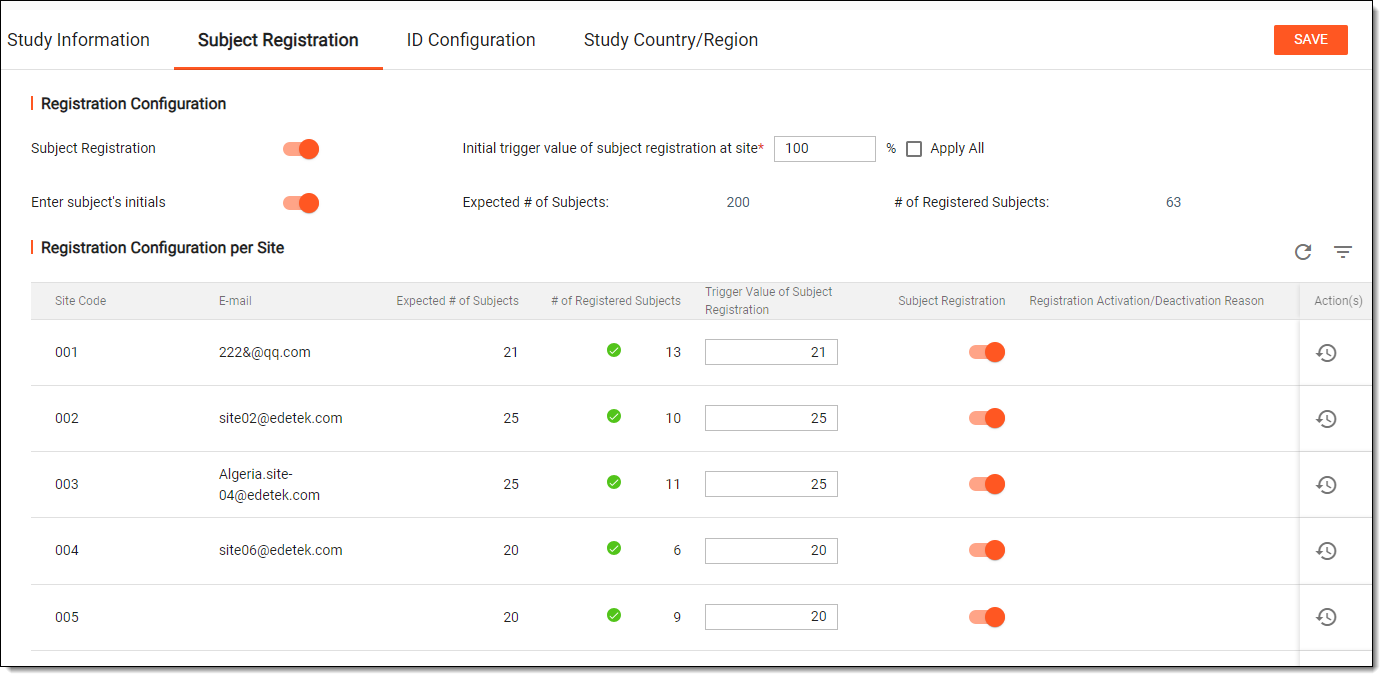Open the ID Configuration tab
The width and height of the screenshot is (1385, 679).
[x=471, y=40]
